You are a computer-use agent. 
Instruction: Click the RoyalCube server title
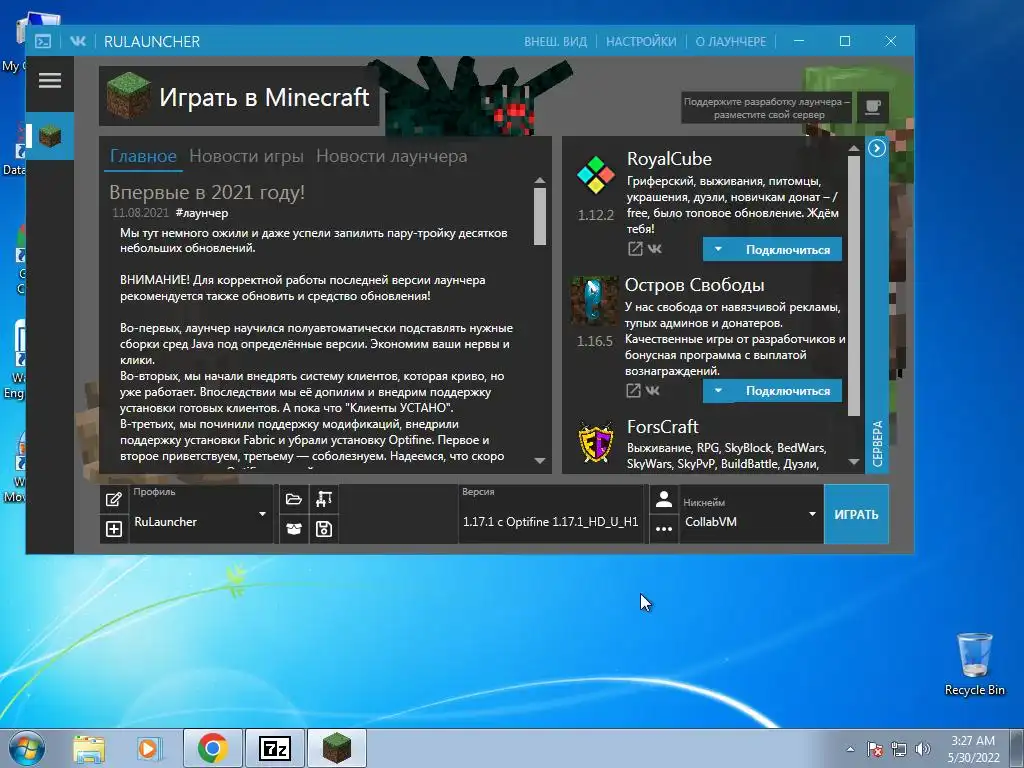pyautogui.click(x=669, y=159)
